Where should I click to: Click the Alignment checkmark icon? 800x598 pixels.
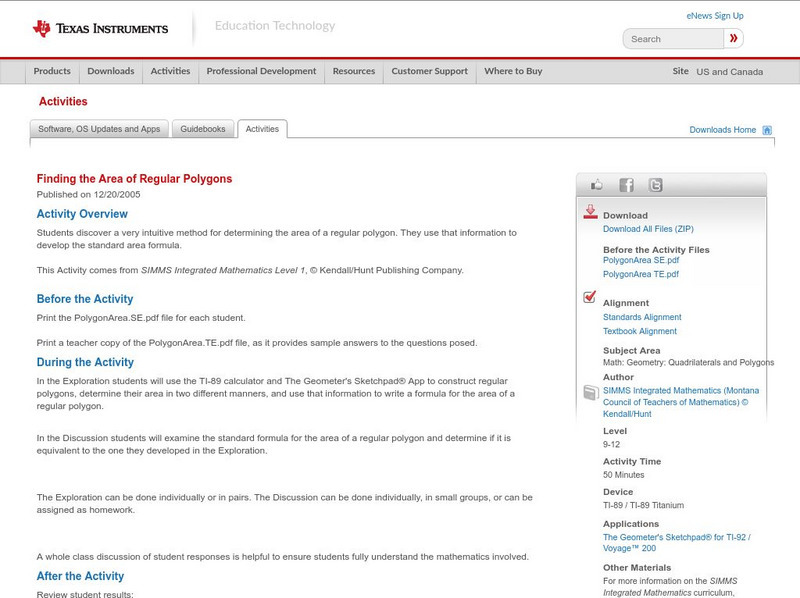coord(589,297)
